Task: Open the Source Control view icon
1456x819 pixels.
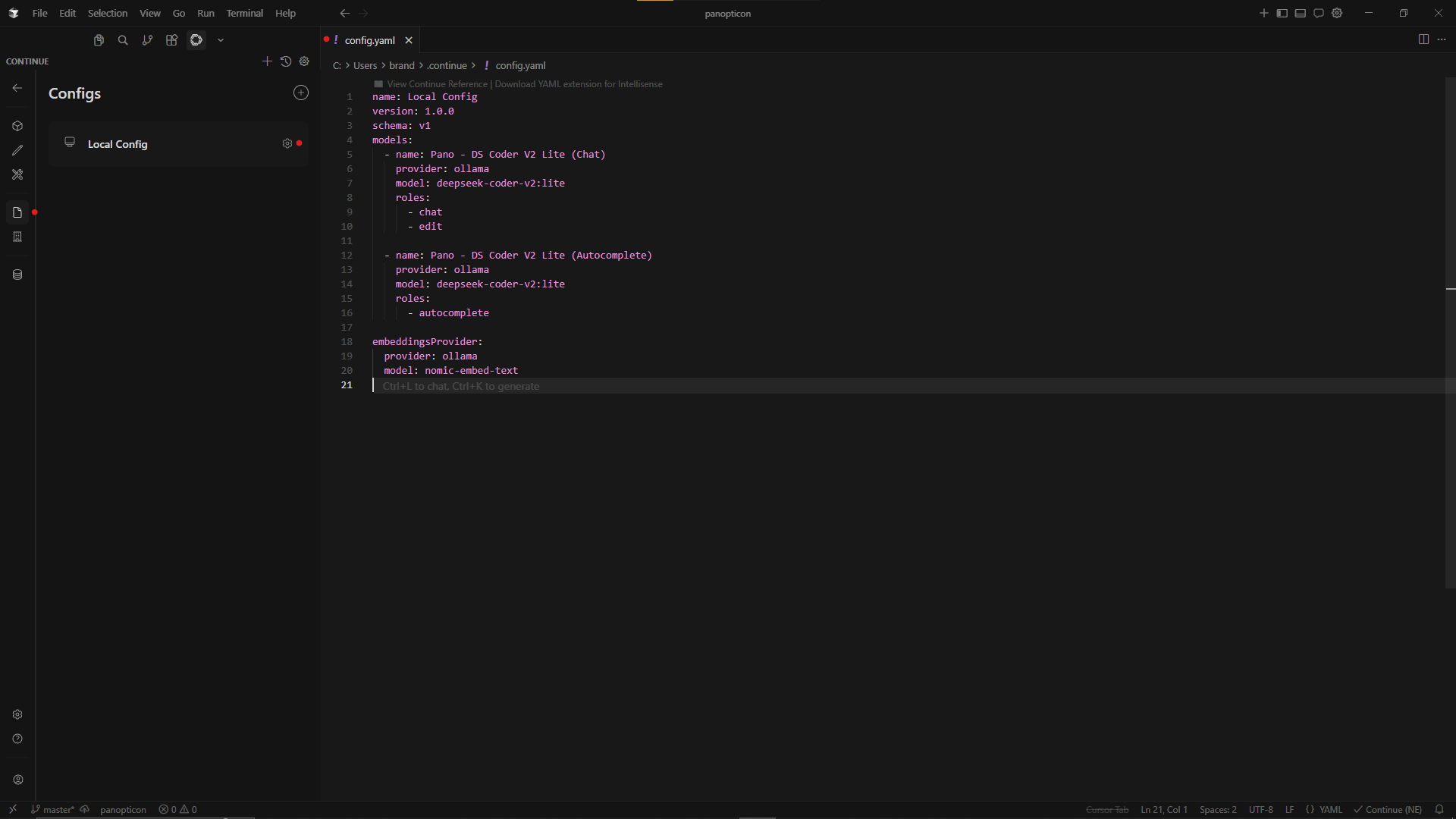Action: (147, 40)
